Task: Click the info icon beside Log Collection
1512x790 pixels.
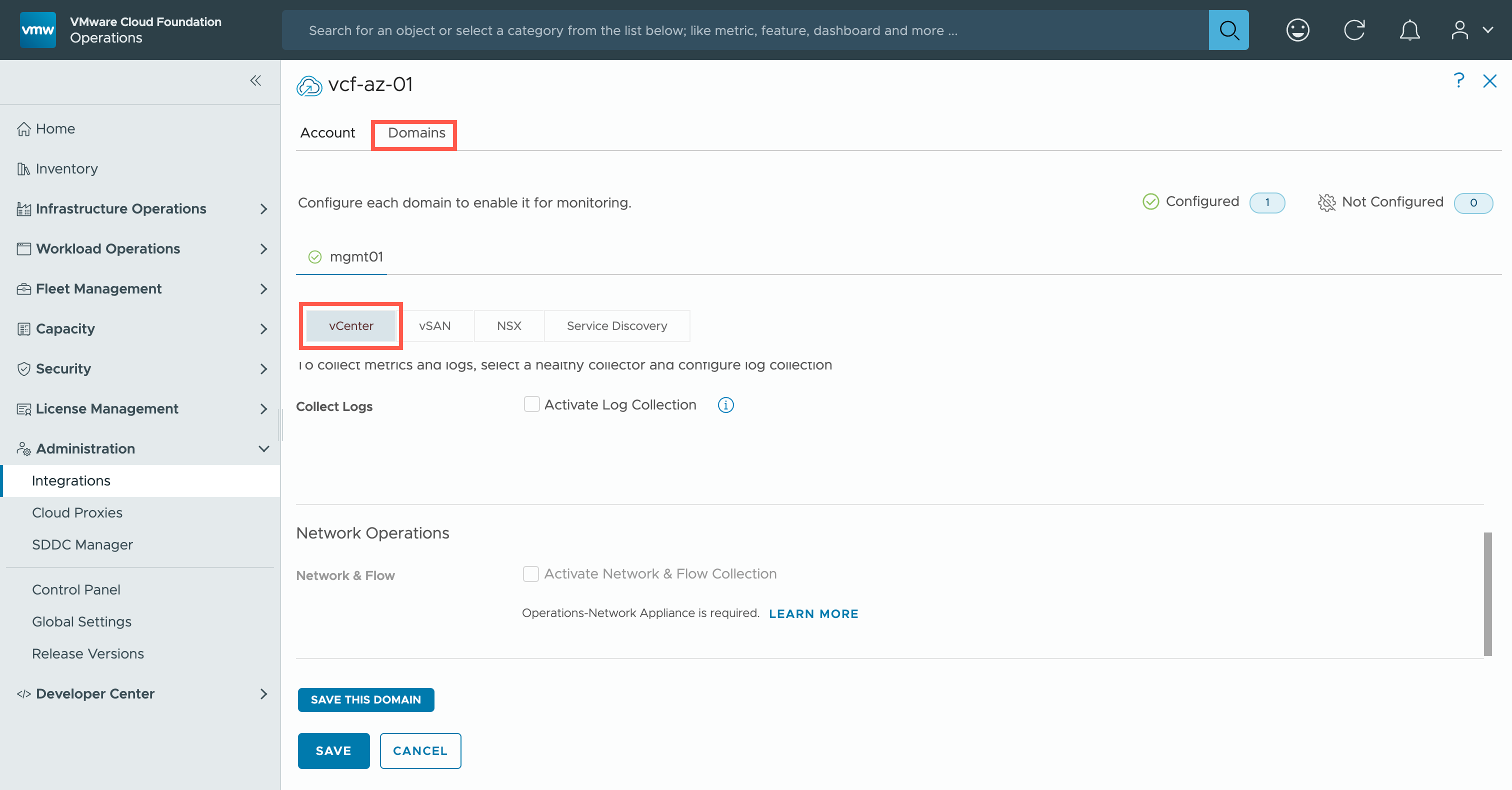Action: click(725, 405)
